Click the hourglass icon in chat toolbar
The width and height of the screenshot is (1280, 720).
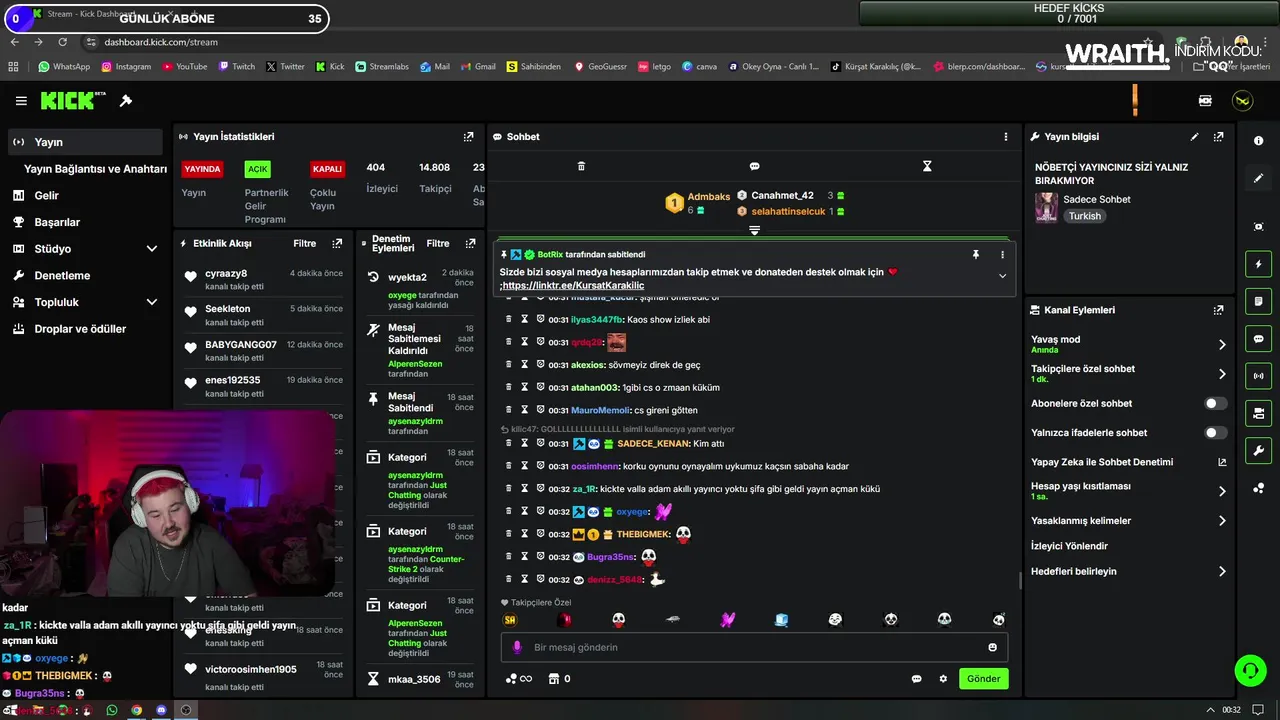(x=927, y=166)
